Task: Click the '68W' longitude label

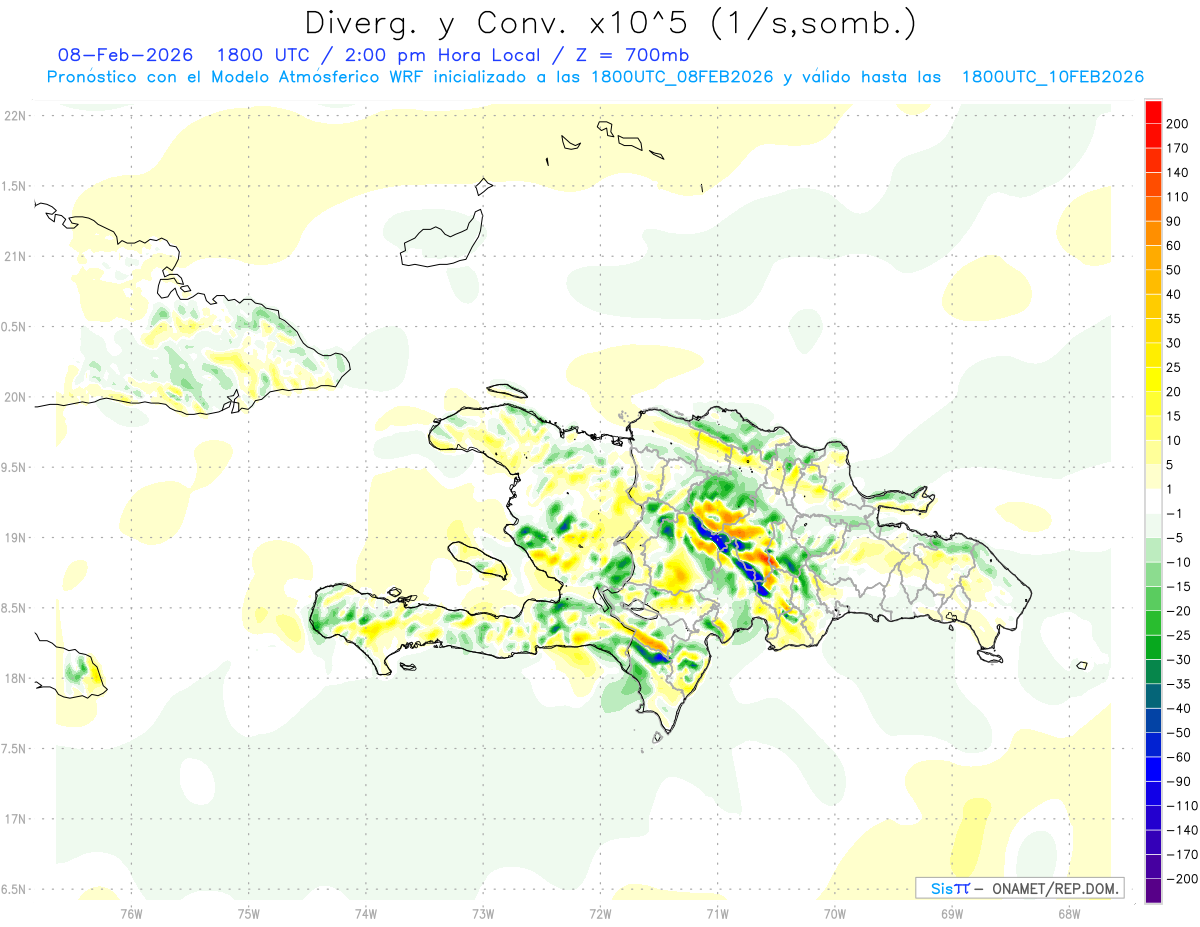Action: pos(1068,913)
